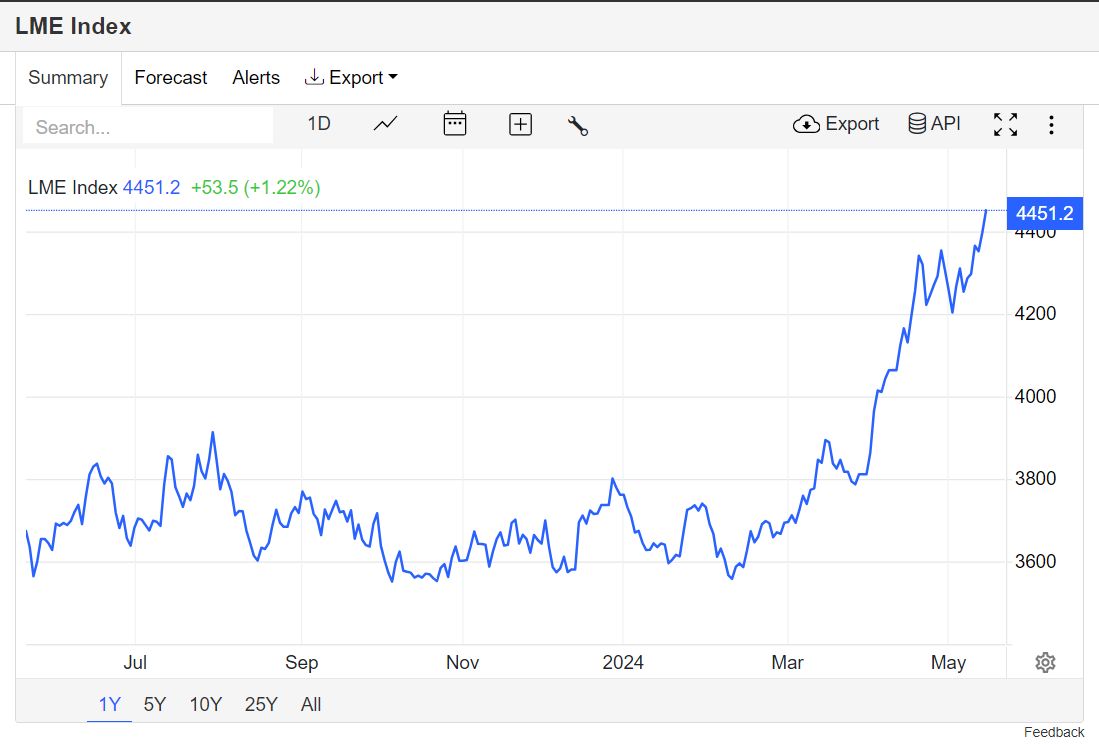Click the cloud Export button in chart toolbar

pyautogui.click(x=835, y=124)
